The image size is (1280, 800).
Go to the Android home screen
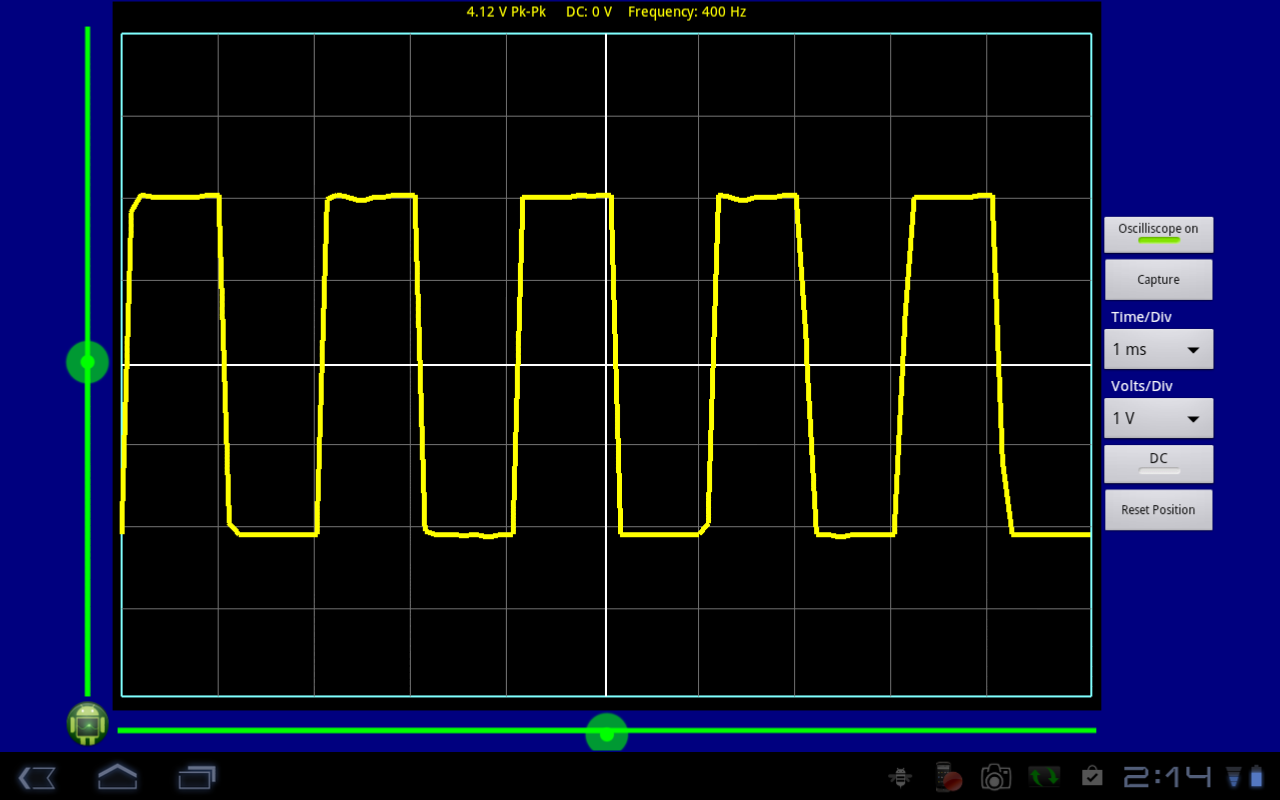[117, 776]
